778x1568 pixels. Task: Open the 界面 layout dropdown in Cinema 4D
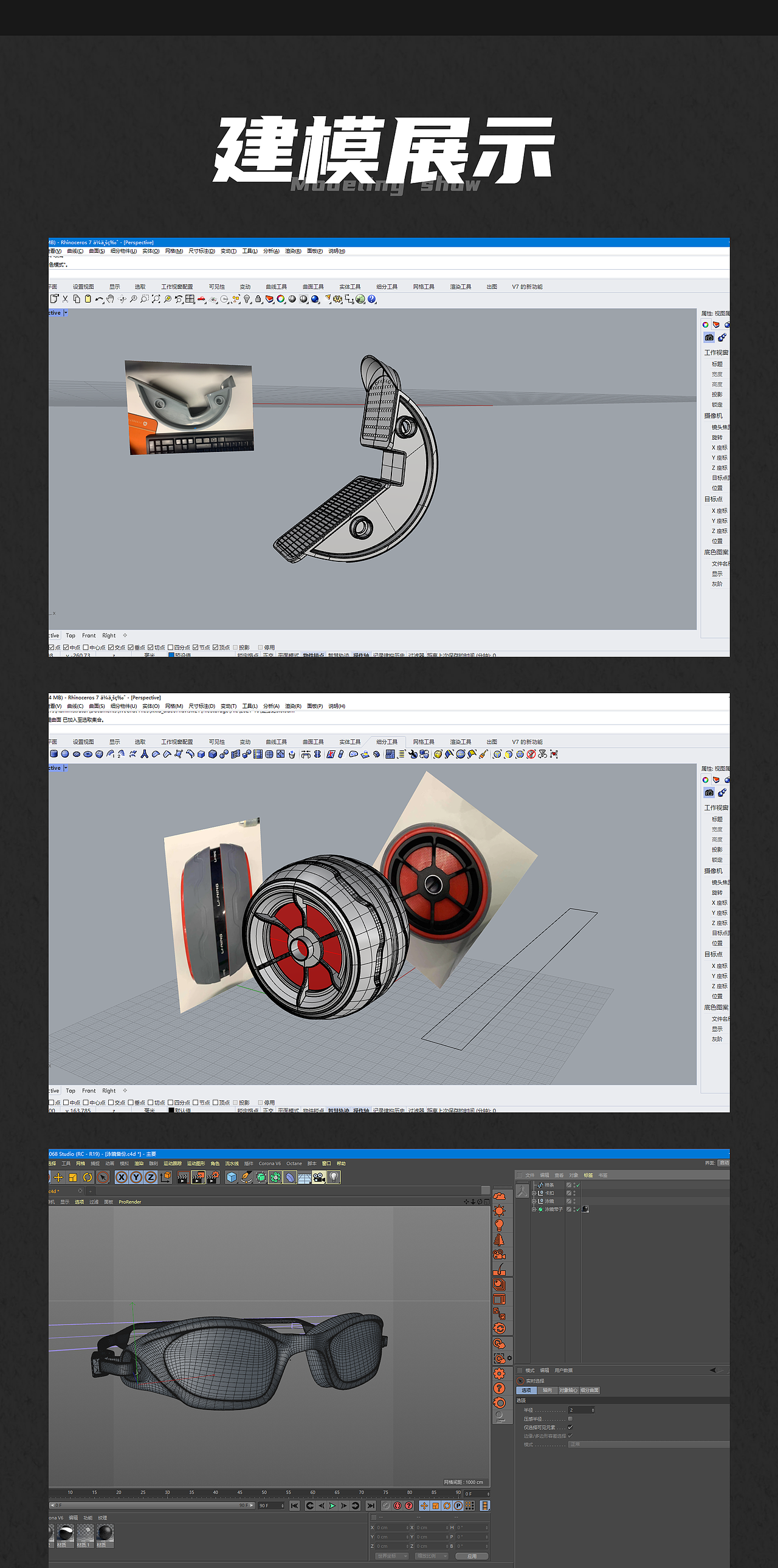(723, 1163)
